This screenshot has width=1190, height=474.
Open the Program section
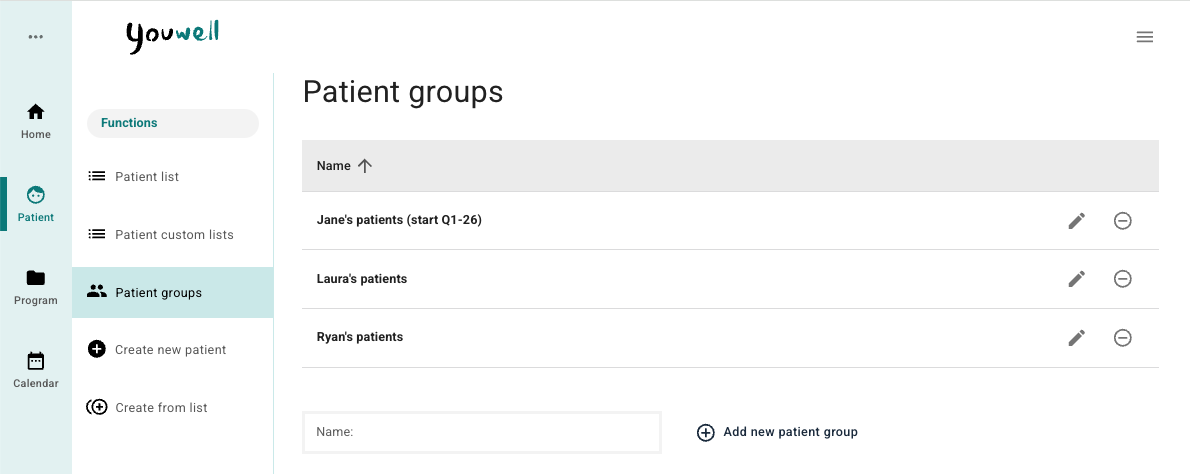pyautogui.click(x=36, y=286)
